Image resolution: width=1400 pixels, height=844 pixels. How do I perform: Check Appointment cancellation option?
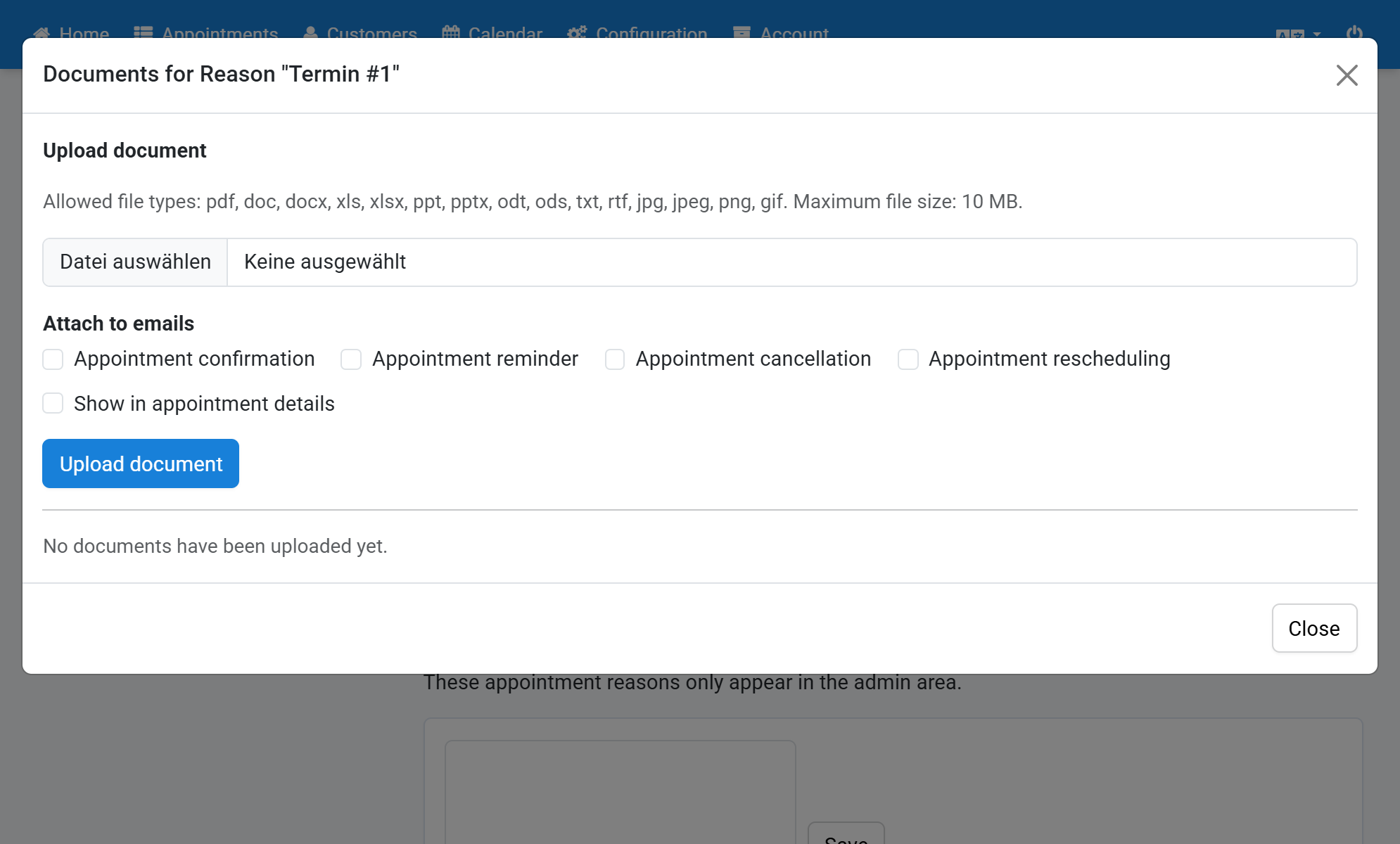coord(615,359)
